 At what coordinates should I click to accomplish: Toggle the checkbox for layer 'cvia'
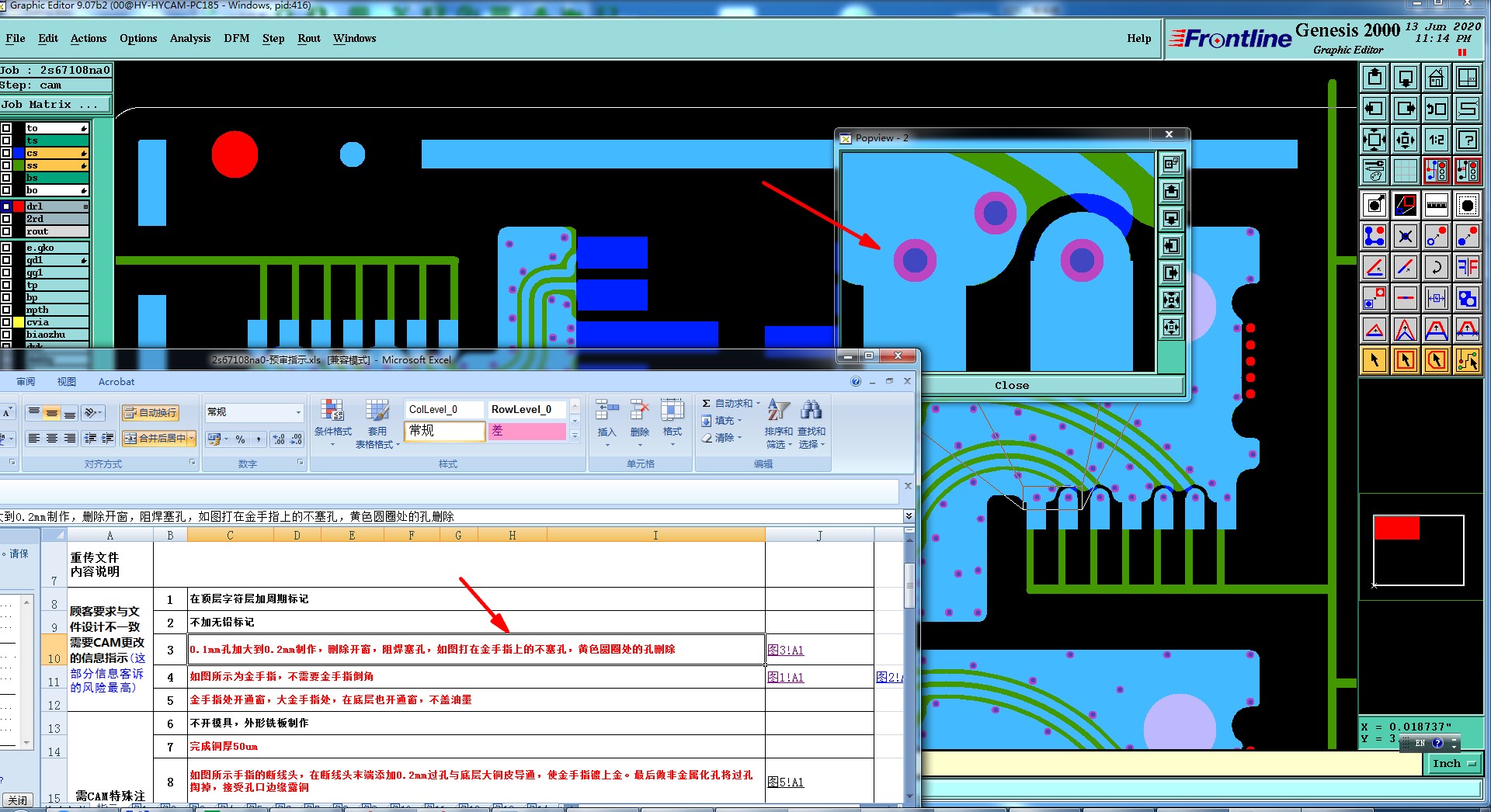click(x=6, y=322)
